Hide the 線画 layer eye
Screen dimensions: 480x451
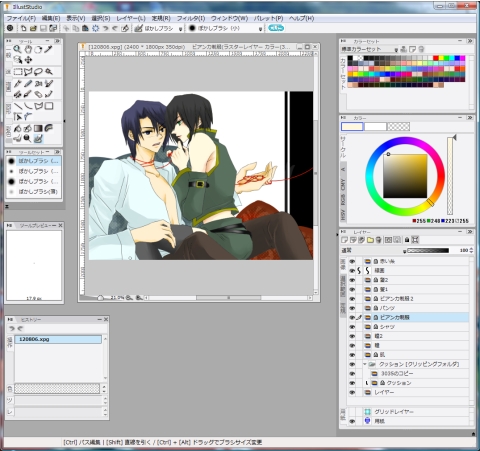352,271
